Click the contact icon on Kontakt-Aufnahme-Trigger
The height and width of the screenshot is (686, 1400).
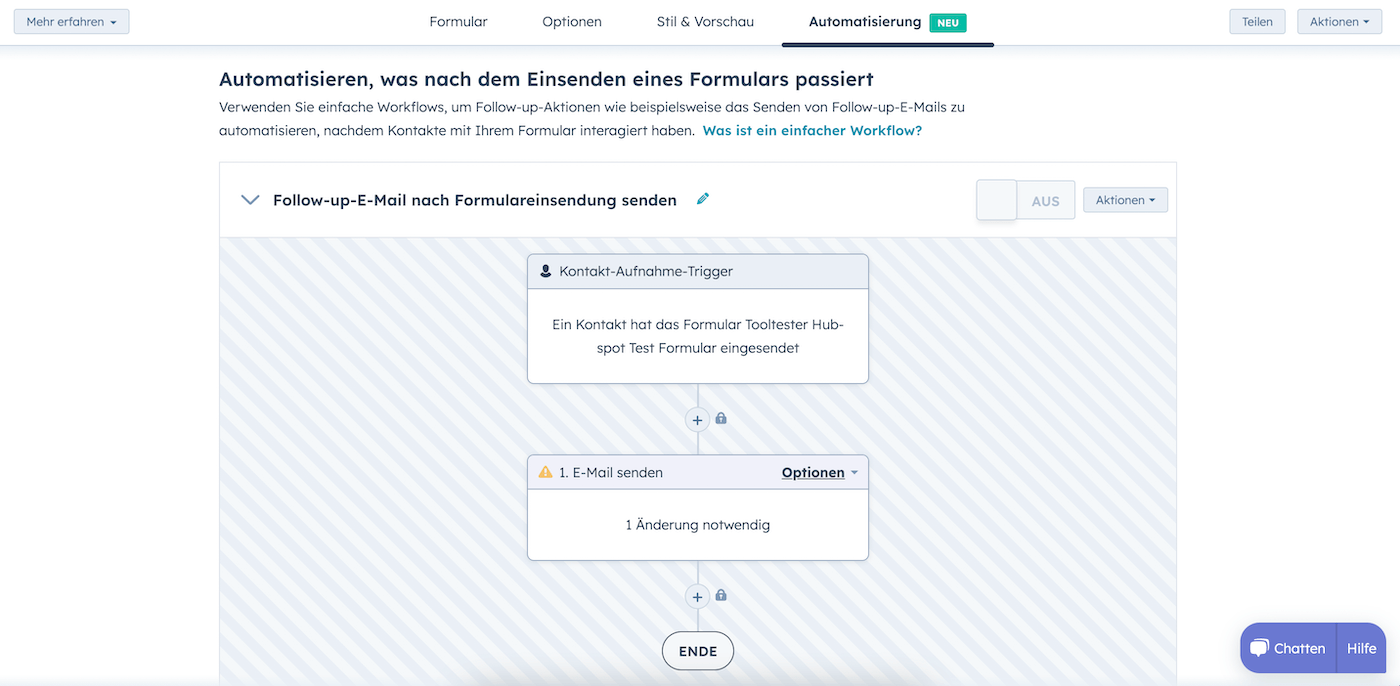(x=545, y=271)
